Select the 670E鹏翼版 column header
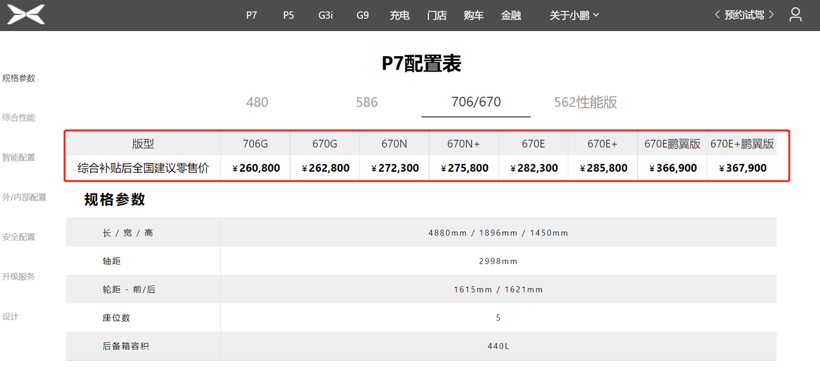Viewport: 820px width, 368px height. coord(673,144)
